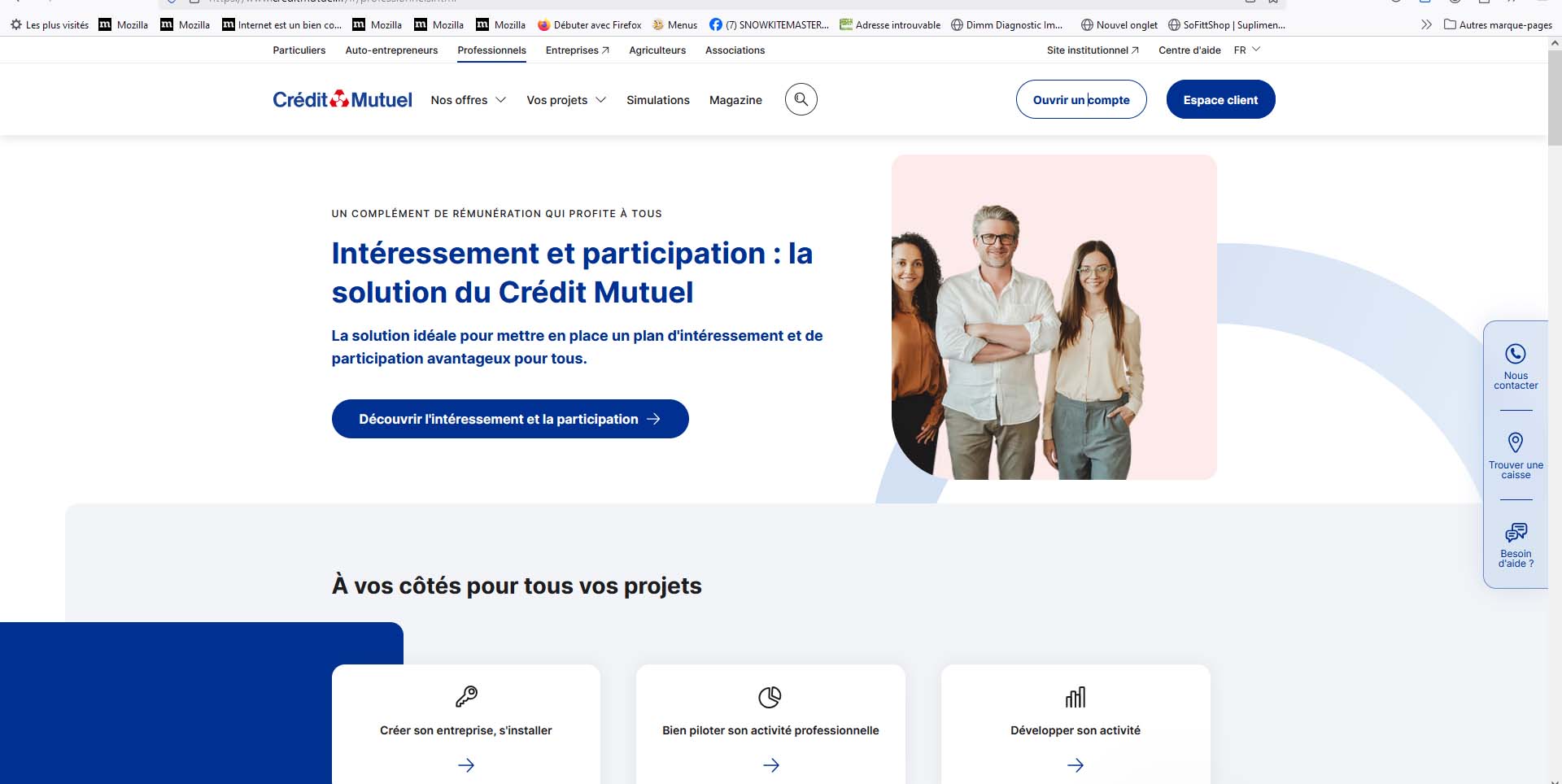Click the Ouvrir un compte button
Viewport: 1562px width, 784px height.
point(1081,99)
